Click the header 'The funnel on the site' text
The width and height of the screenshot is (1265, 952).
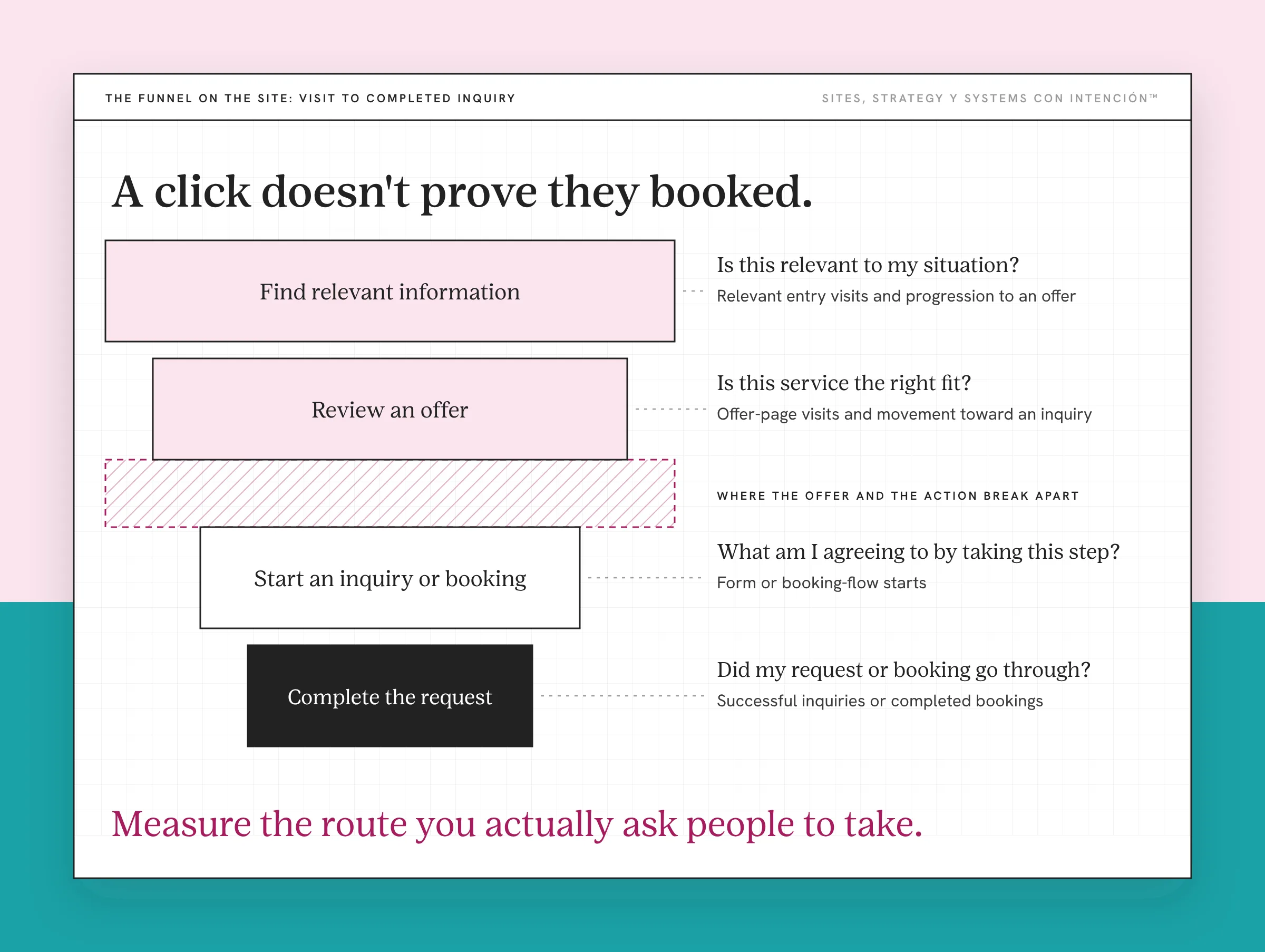pos(310,99)
